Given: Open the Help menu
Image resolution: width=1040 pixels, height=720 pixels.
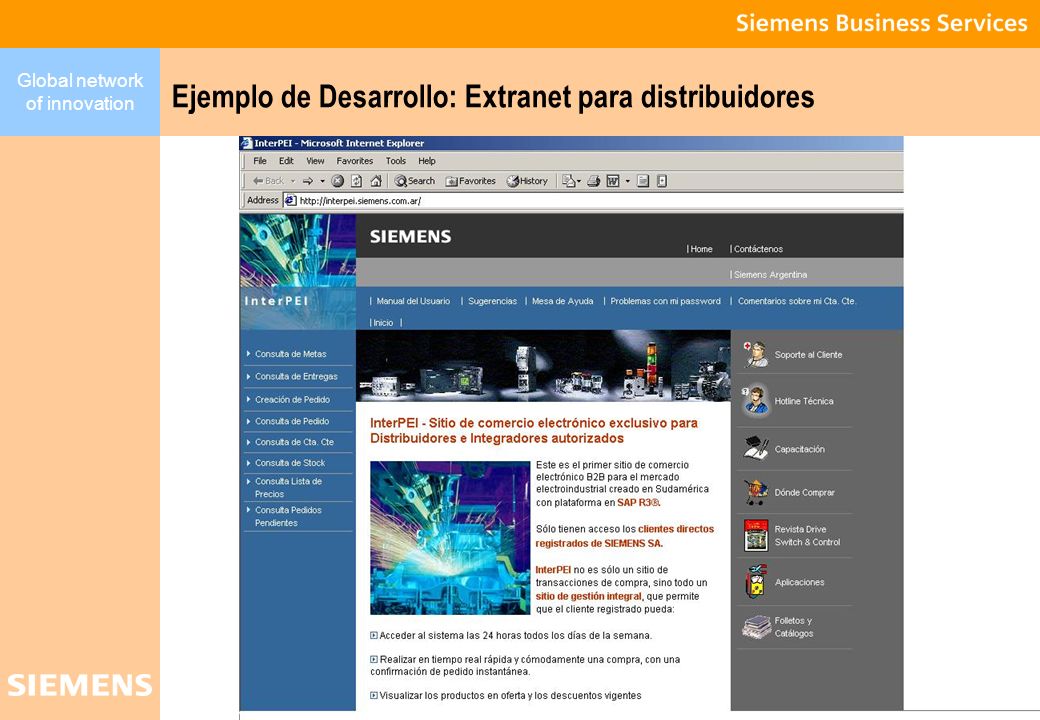Looking at the screenshot, I should [x=426, y=161].
